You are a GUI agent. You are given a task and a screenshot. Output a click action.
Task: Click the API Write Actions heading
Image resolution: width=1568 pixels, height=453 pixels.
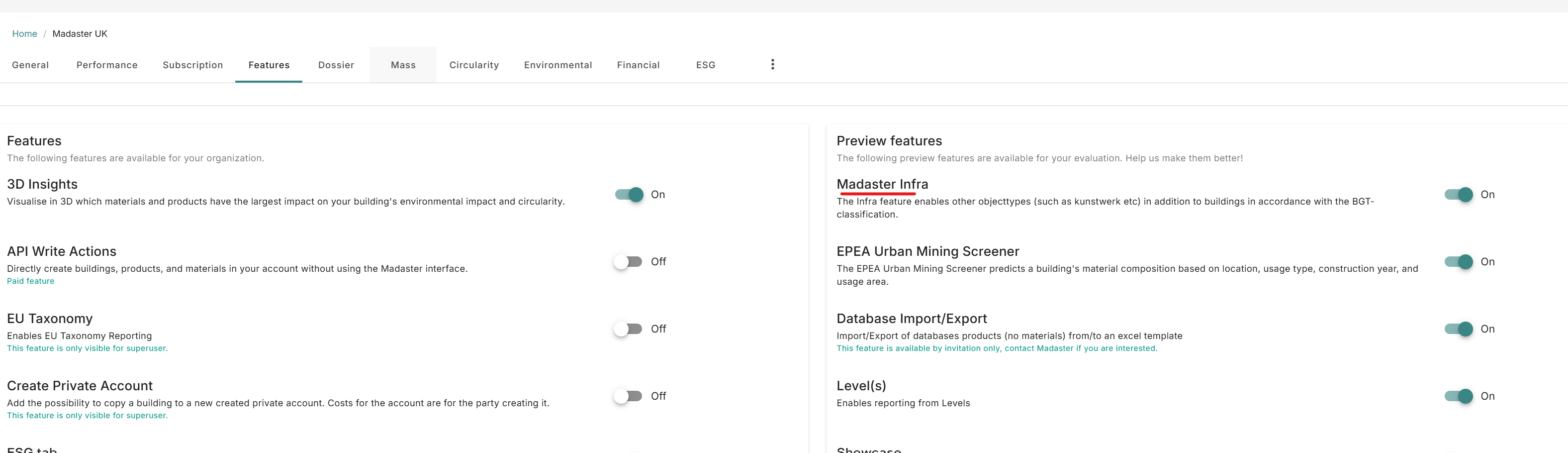click(62, 251)
